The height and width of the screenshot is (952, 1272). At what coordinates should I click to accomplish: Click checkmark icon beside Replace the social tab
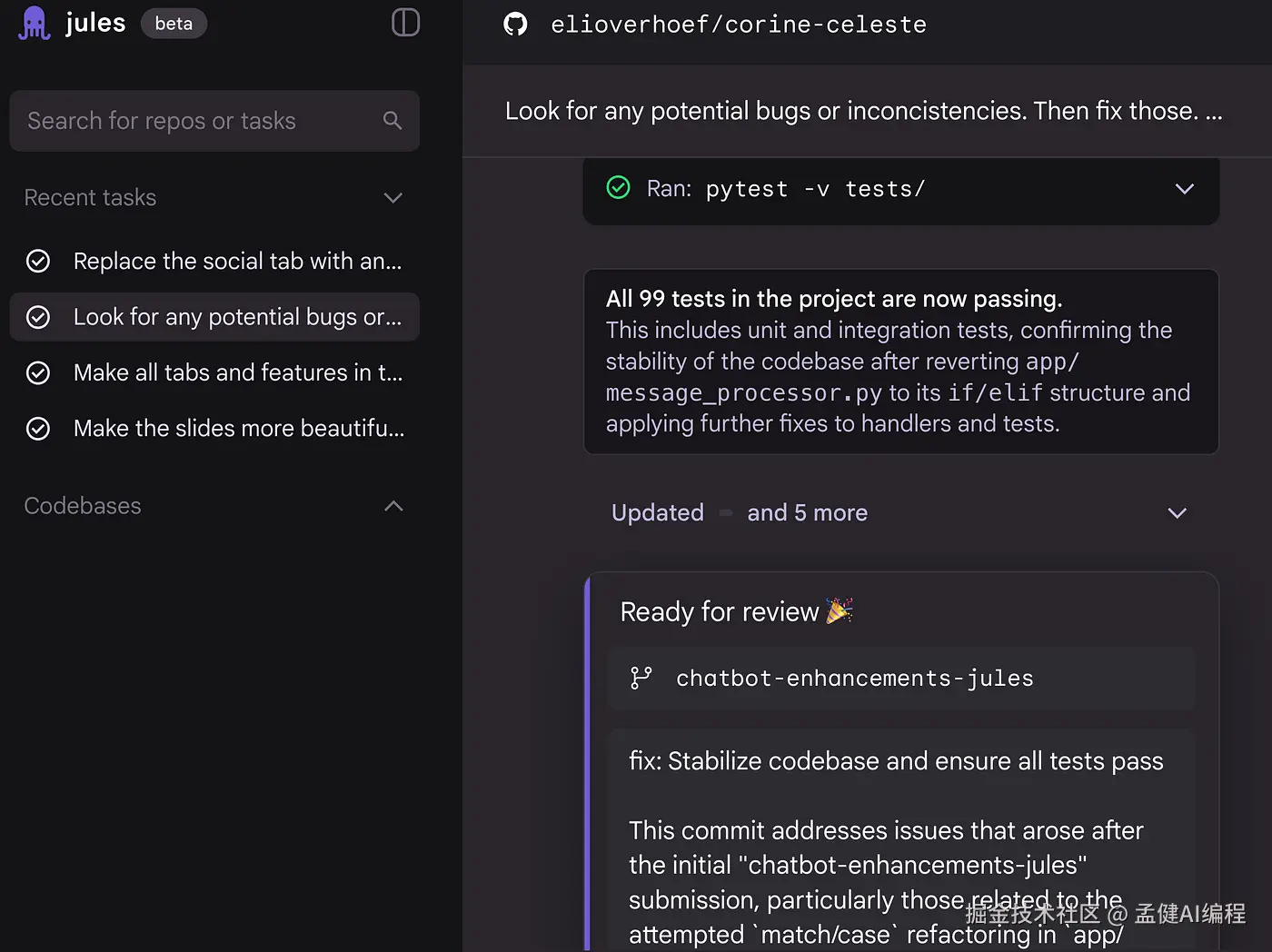click(x=38, y=262)
